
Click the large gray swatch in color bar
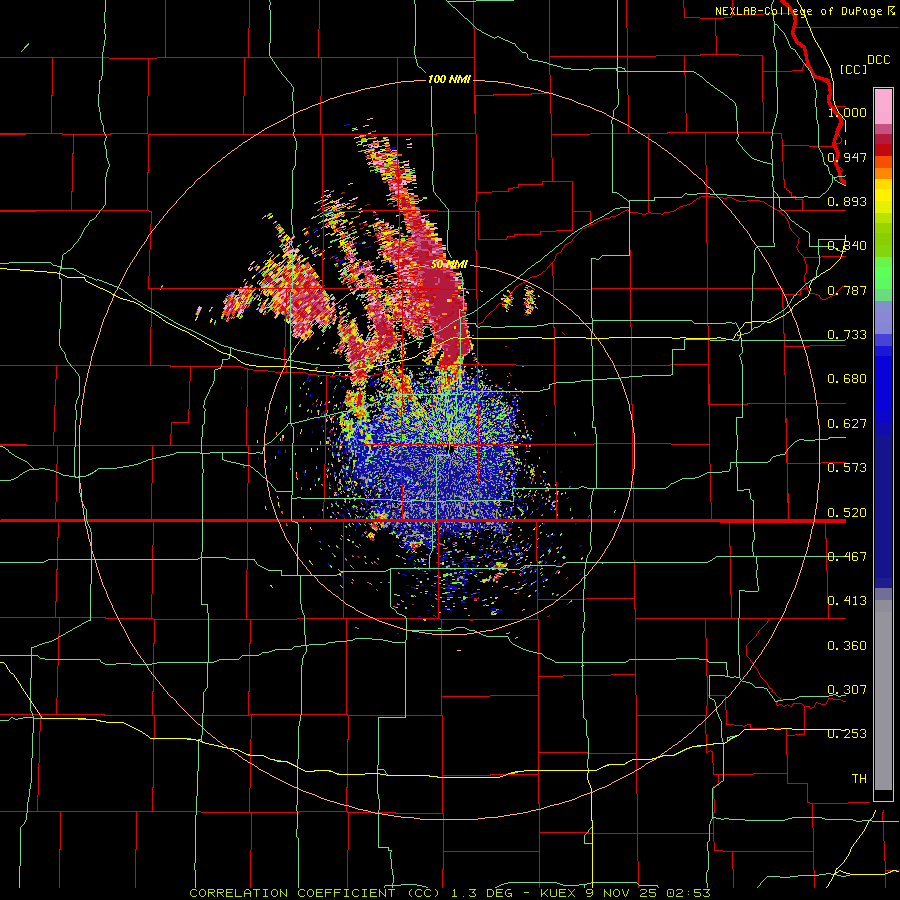883,695
